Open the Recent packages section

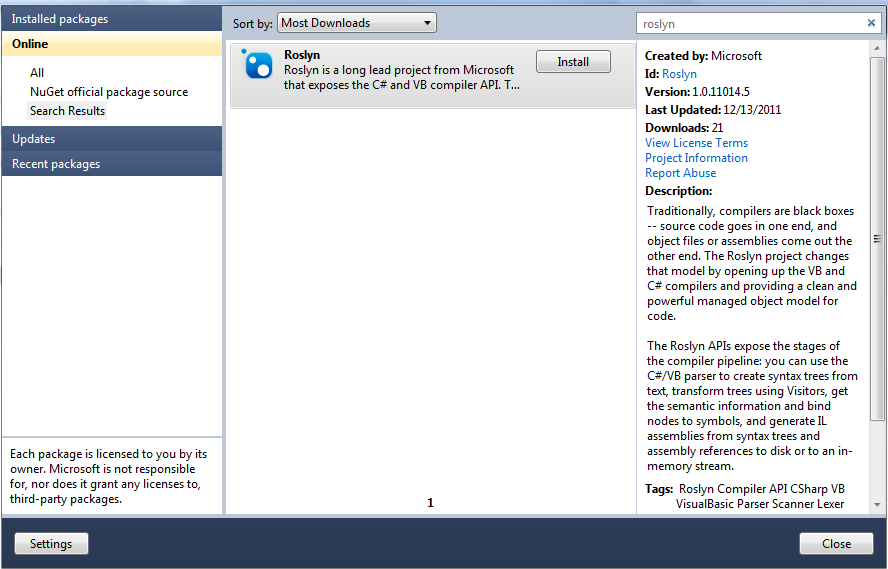click(112, 164)
